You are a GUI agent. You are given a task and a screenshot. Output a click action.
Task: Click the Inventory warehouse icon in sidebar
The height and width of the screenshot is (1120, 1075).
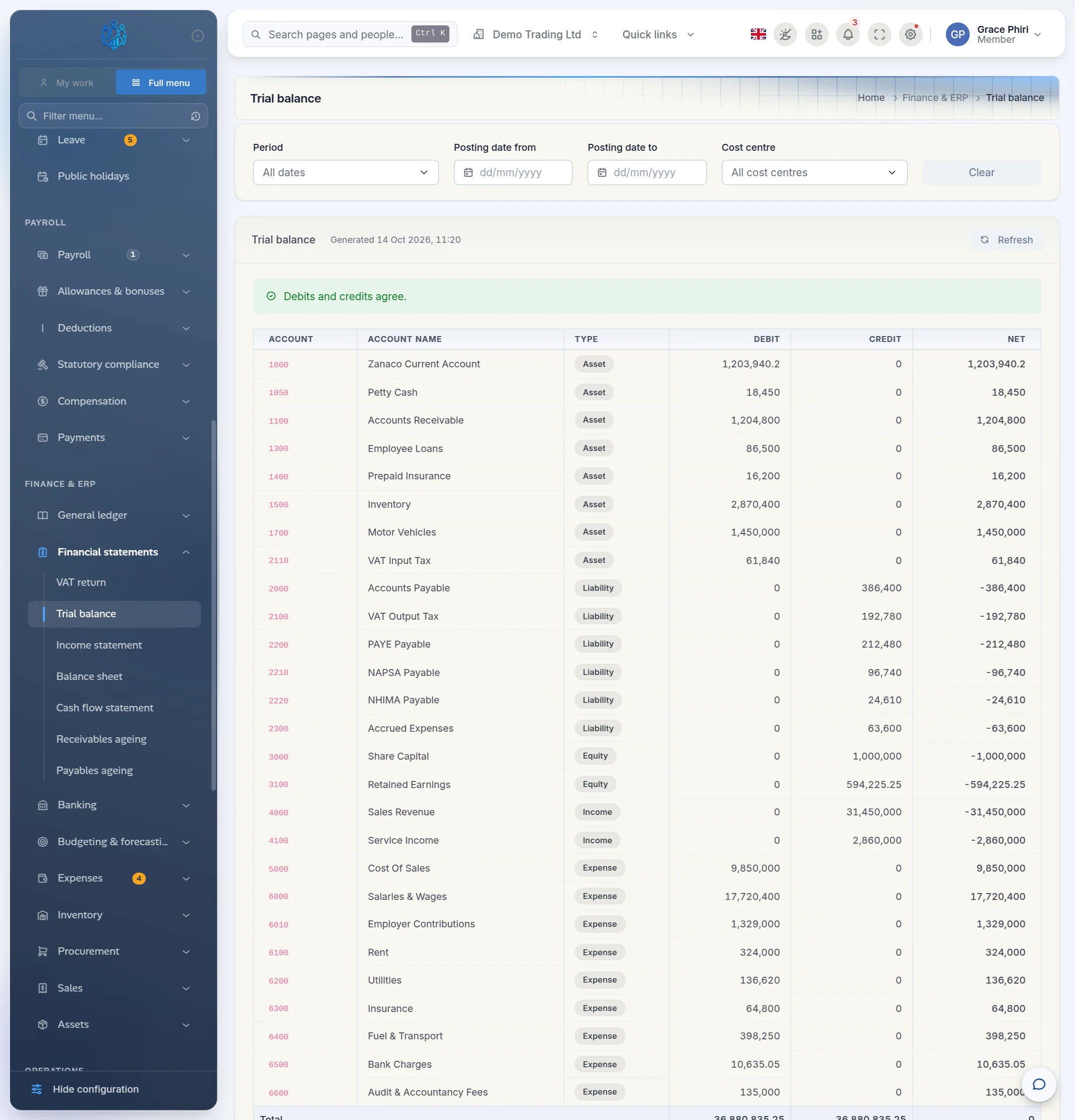pyautogui.click(x=43, y=915)
